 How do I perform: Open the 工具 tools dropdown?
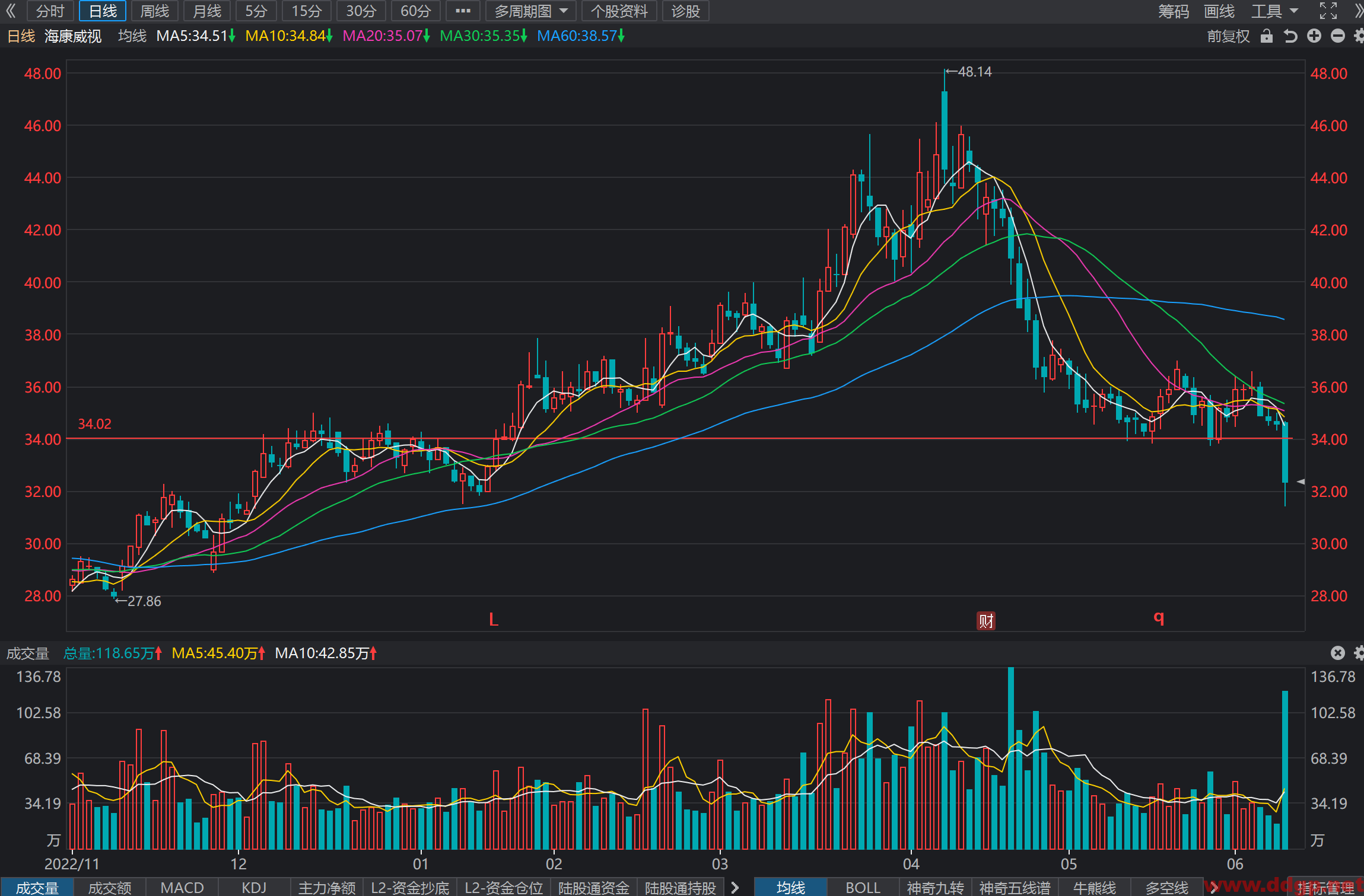pyautogui.click(x=1275, y=11)
